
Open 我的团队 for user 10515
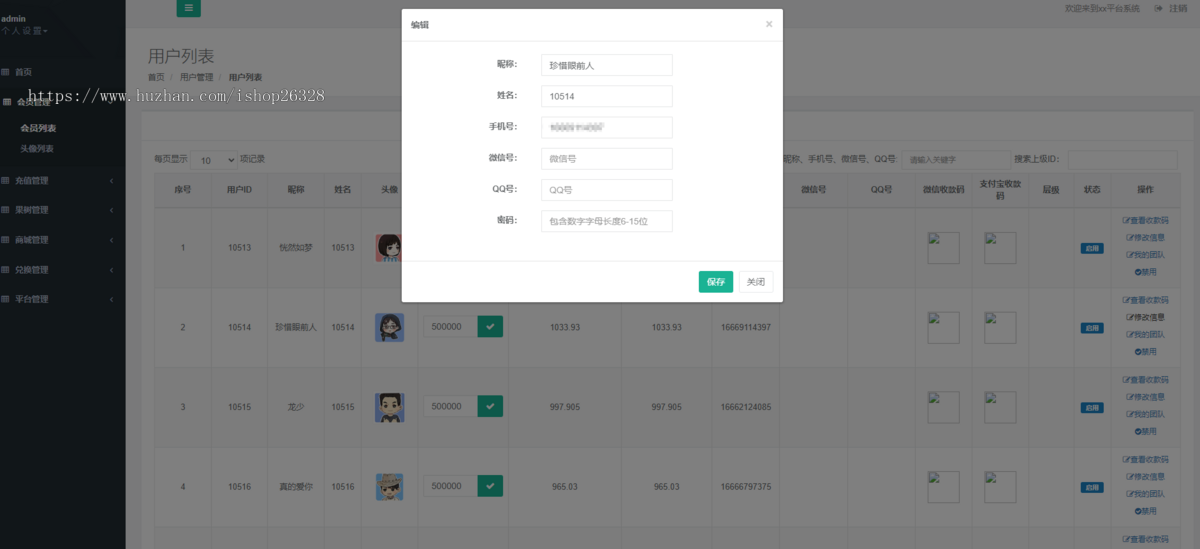coord(1145,414)
